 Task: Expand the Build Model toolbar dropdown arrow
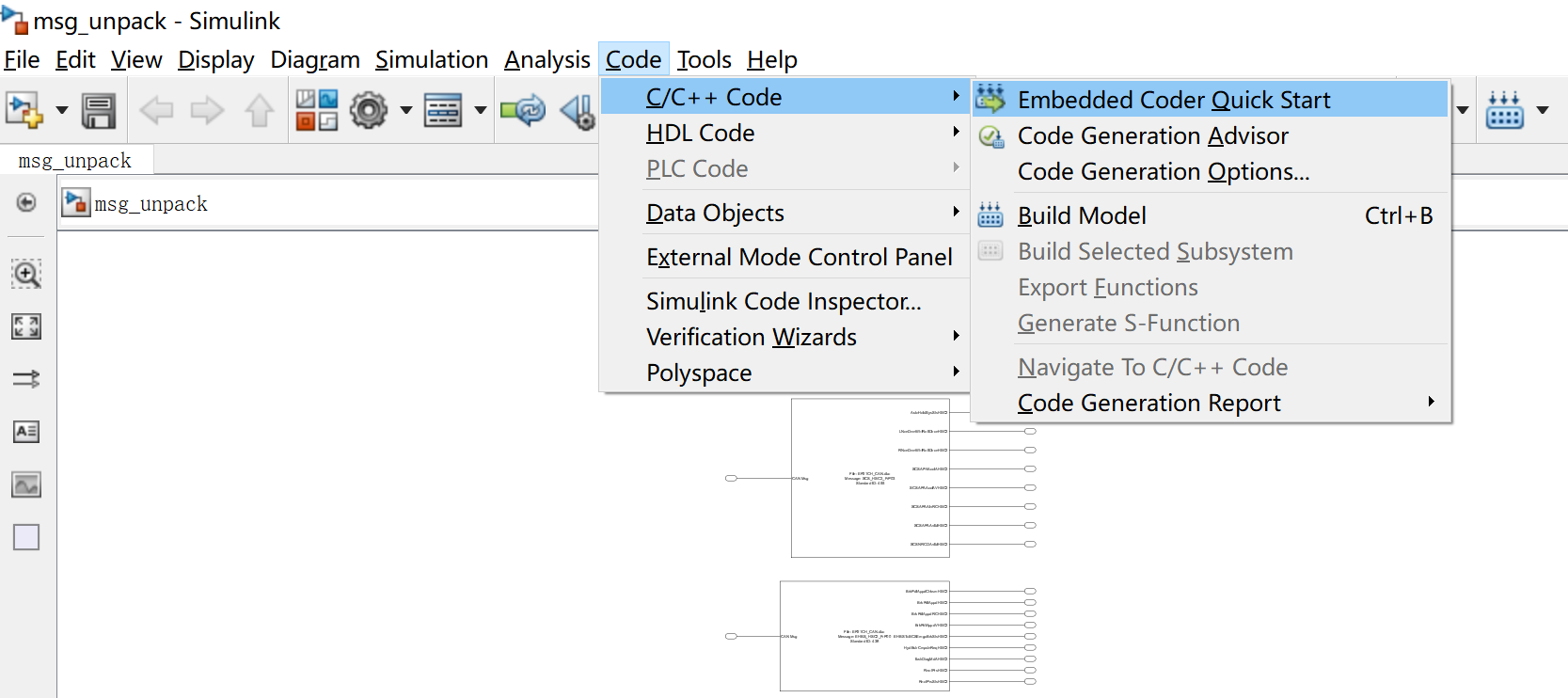(1543, 110)
